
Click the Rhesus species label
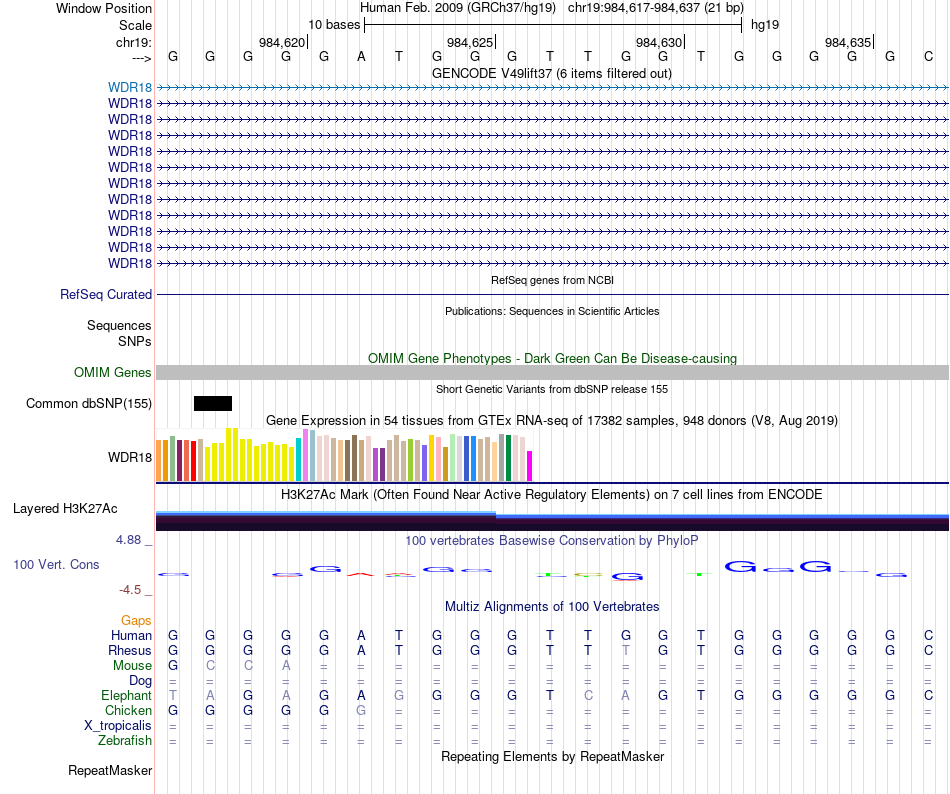(x=130, y=650)
